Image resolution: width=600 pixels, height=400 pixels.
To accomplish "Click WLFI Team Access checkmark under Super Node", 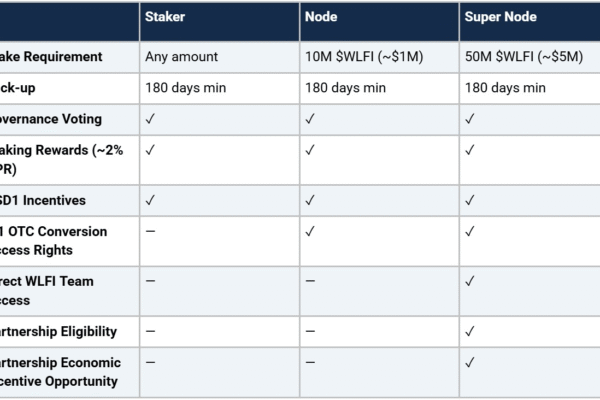I will (x=470, y=281).
